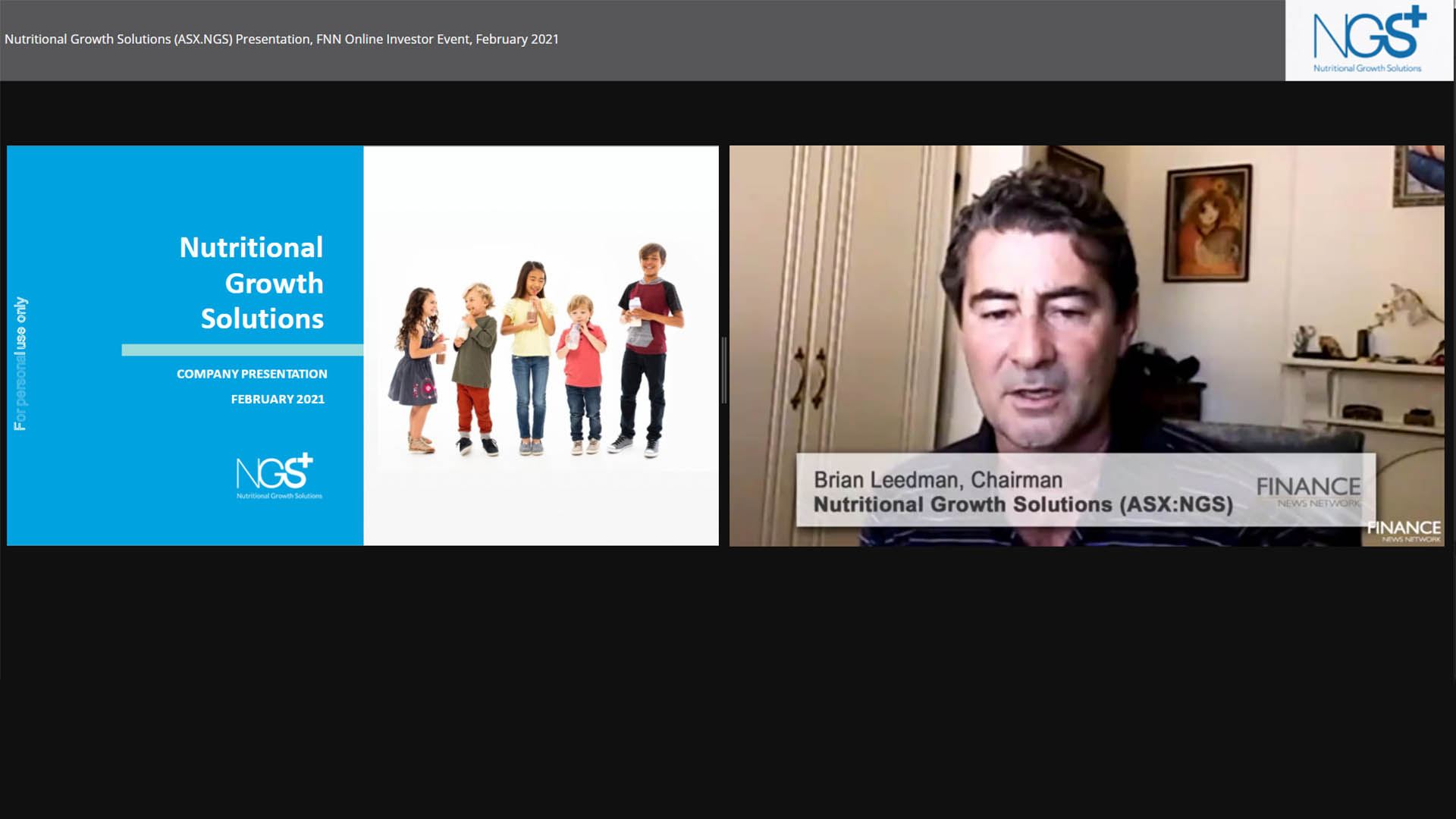Screen dimensions: 1456x819
Task: Click the Finance watermark at video's bottom corner
Action: click(1404, 531)
